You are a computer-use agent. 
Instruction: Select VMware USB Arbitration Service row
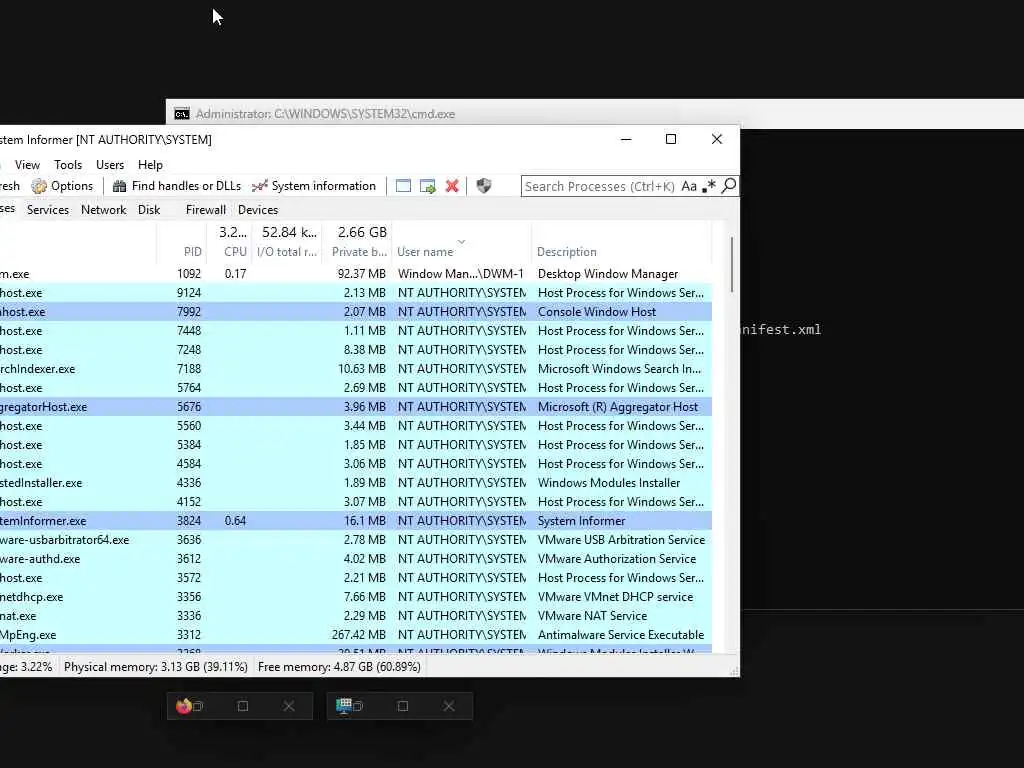click(356, 539)
